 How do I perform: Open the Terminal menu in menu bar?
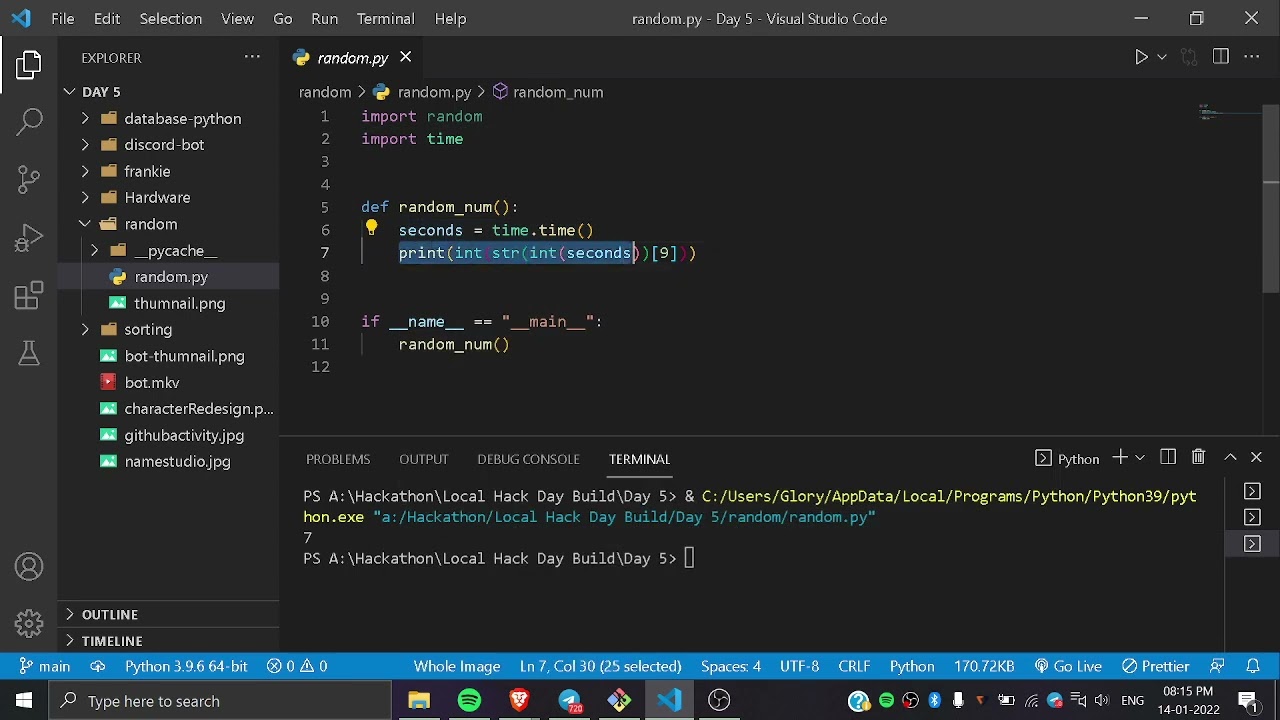coord(385,18)
